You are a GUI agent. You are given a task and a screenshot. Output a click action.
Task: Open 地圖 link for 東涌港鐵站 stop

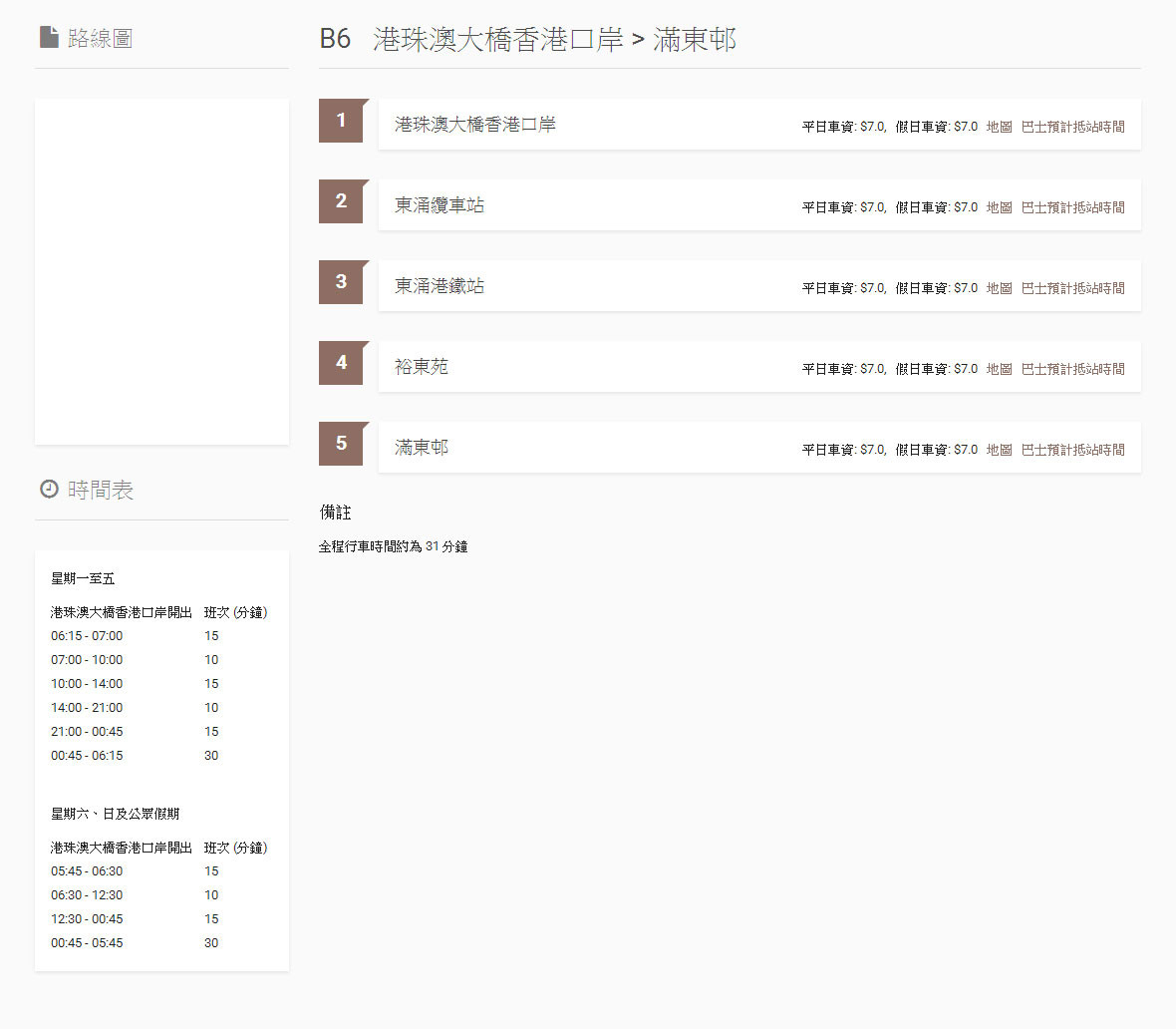tap(999, 288)
